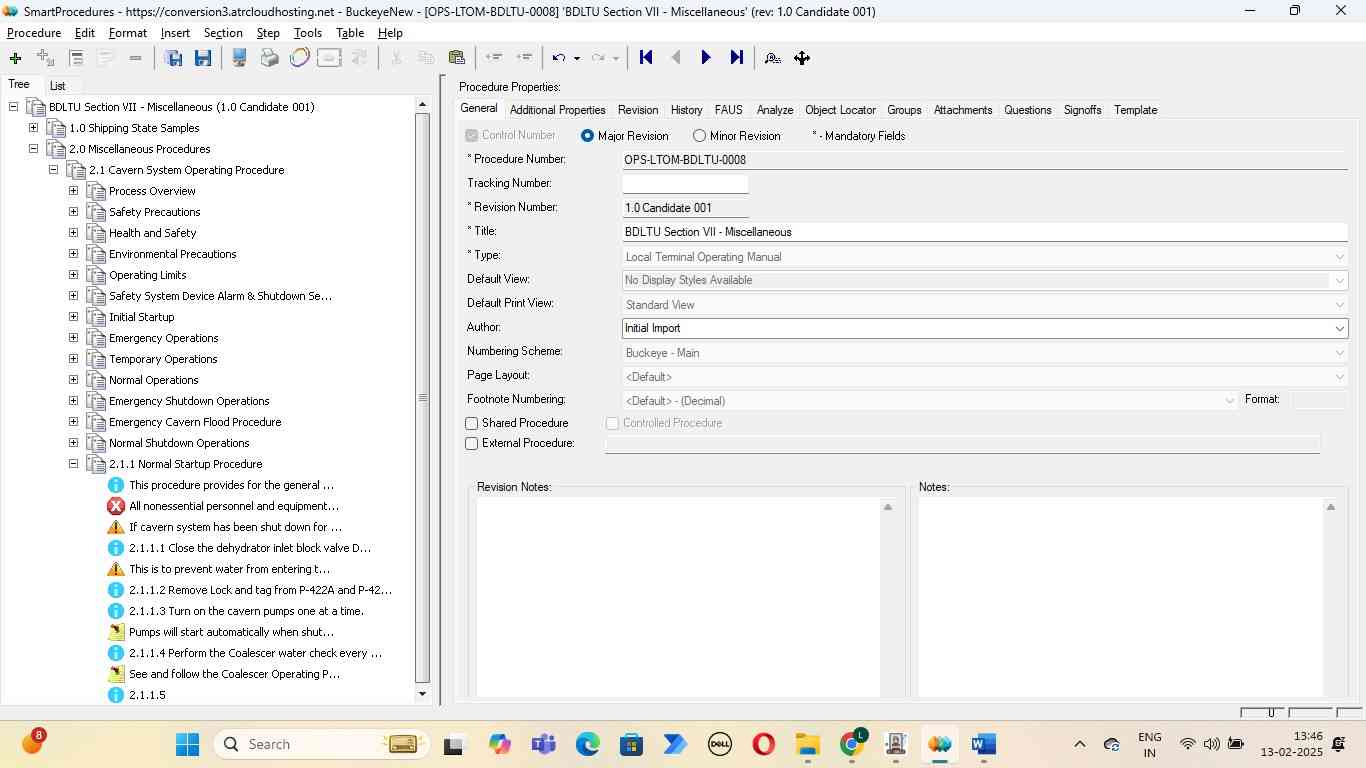Image resolution: width=1366 pixels, height=768 pixels.
Task: Click the add sub-item icon
Action: 45,58
